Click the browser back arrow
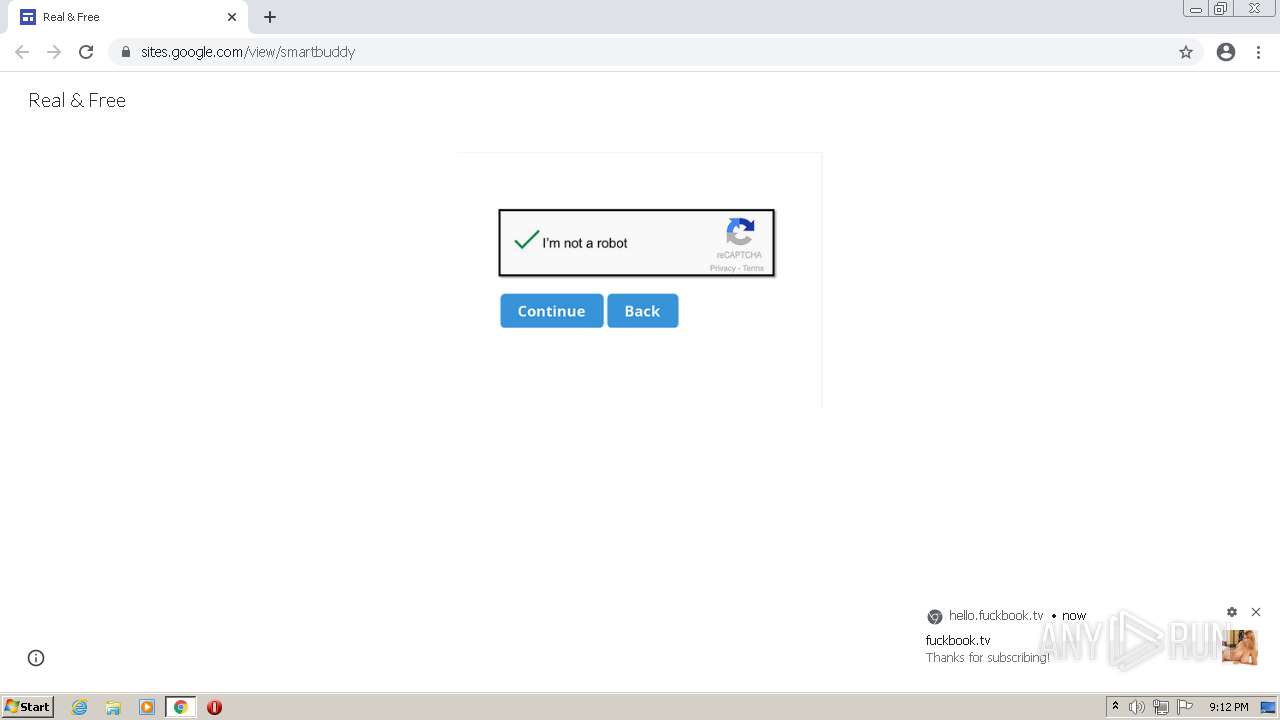 pos(22,52)
